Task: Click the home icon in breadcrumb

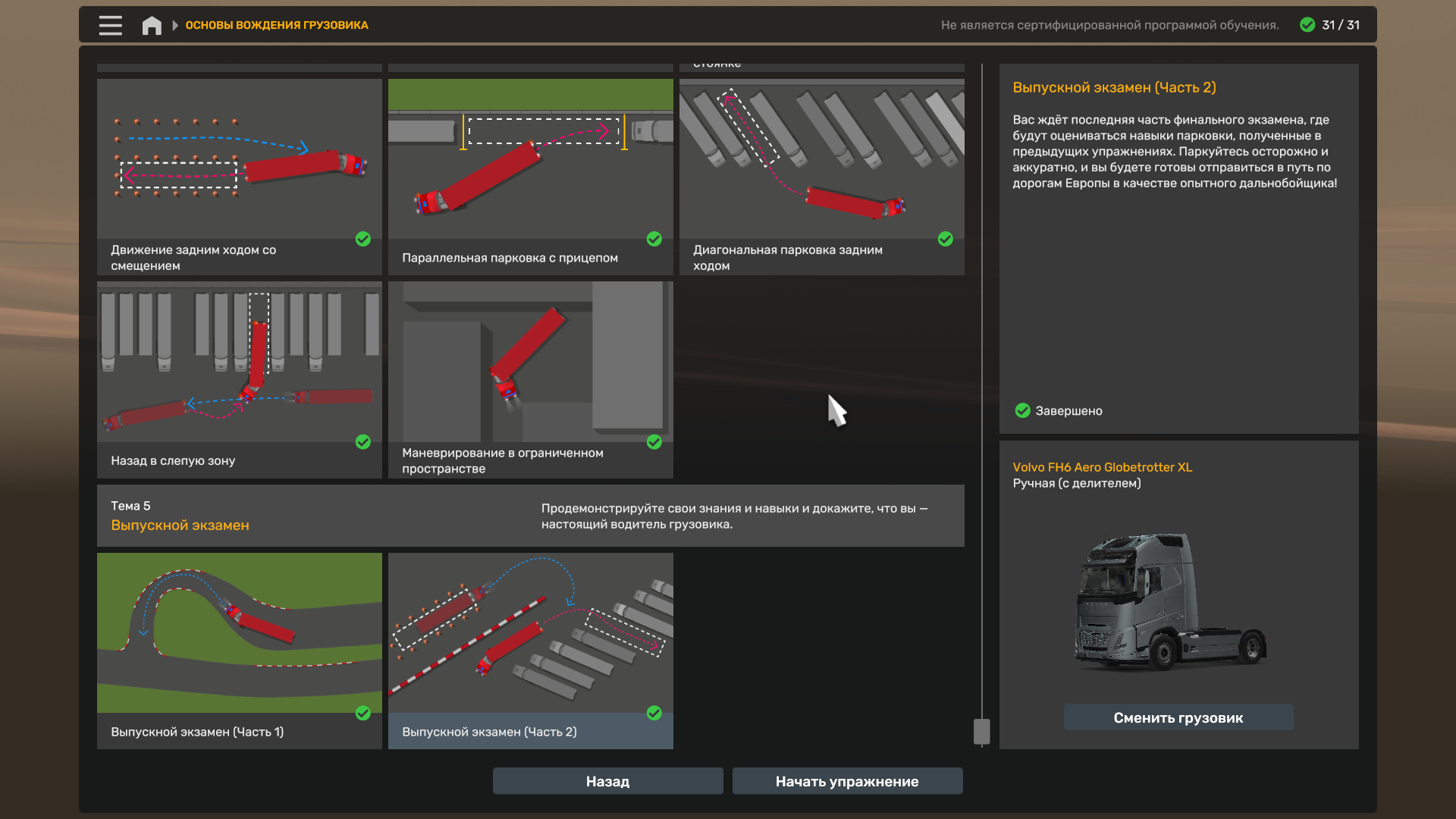Action: coord(152,25)
